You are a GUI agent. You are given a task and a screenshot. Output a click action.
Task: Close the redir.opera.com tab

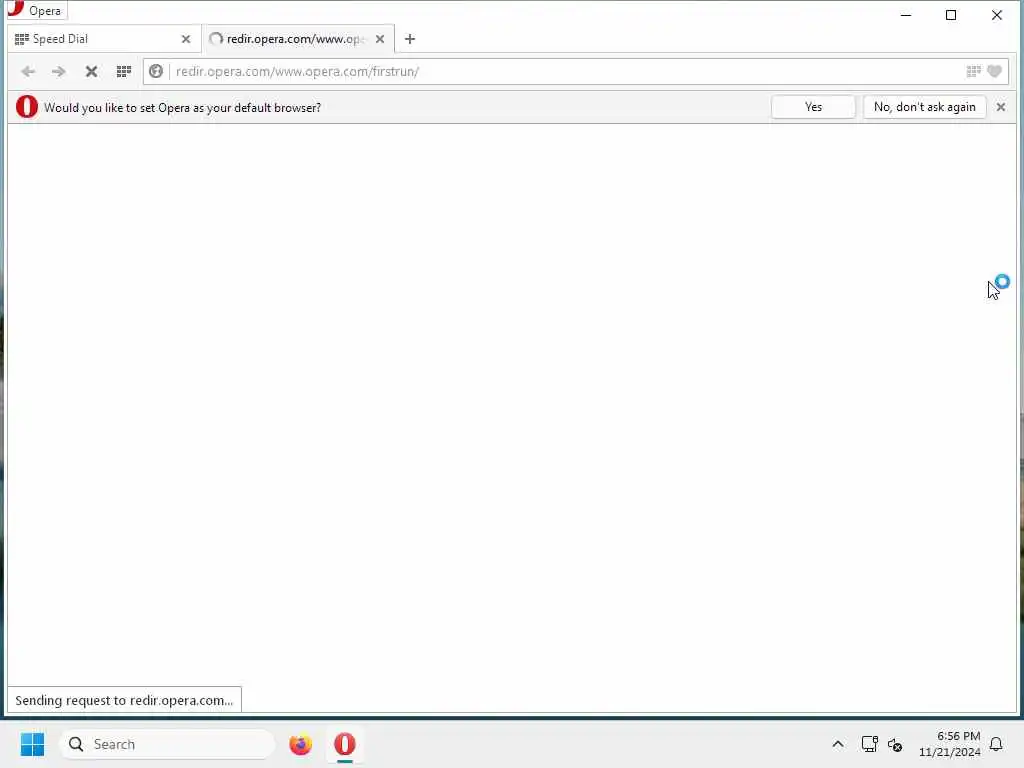point(380,39)
